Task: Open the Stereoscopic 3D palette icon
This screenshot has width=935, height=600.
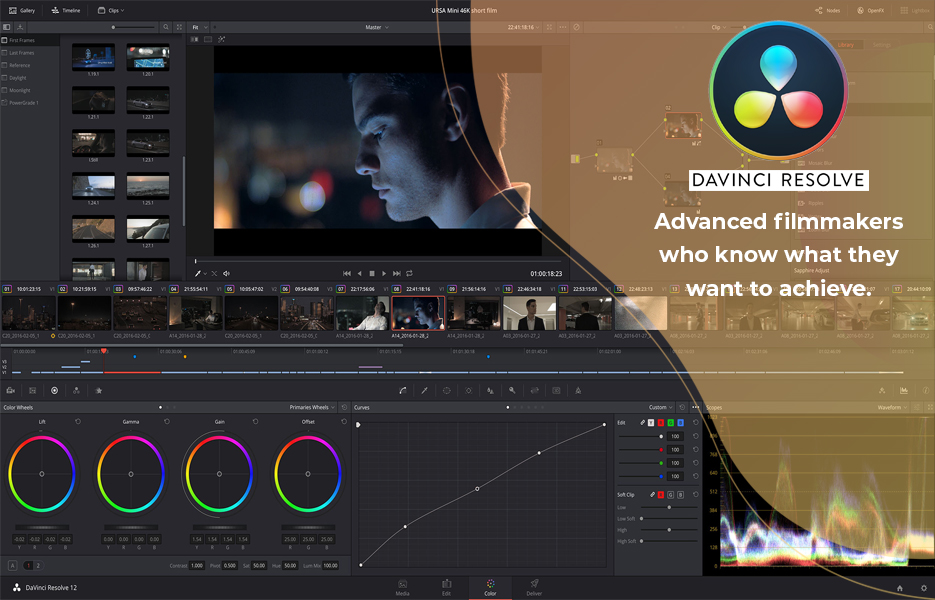Action: point(556,391)
